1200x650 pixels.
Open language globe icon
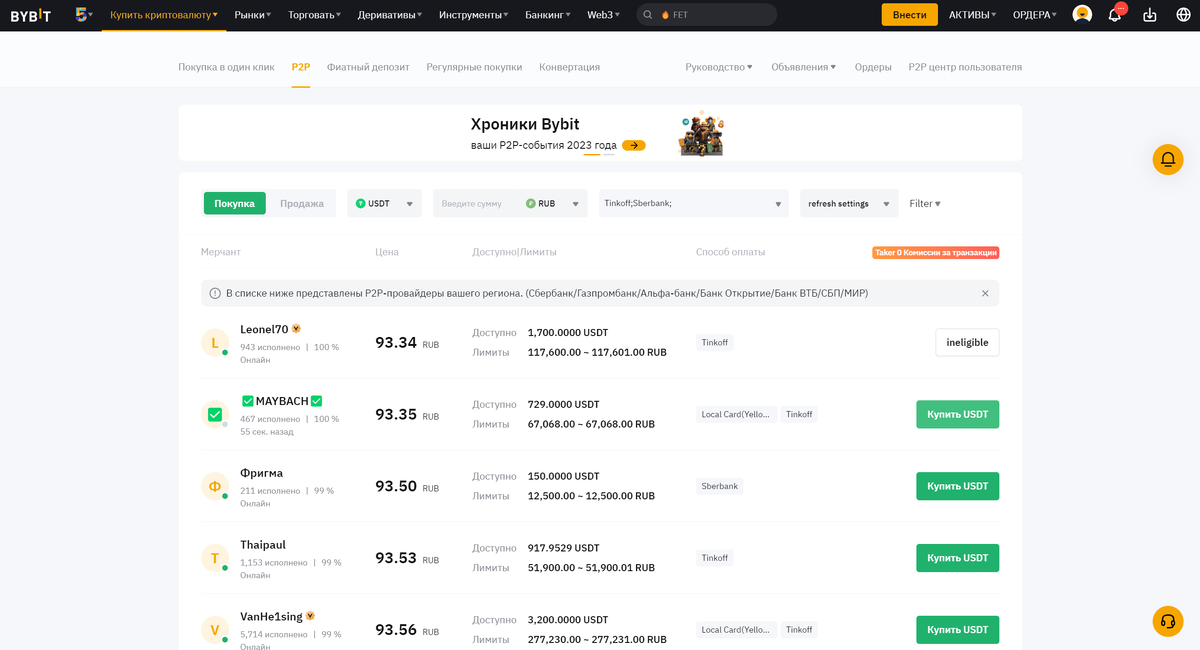point(1184,15)
